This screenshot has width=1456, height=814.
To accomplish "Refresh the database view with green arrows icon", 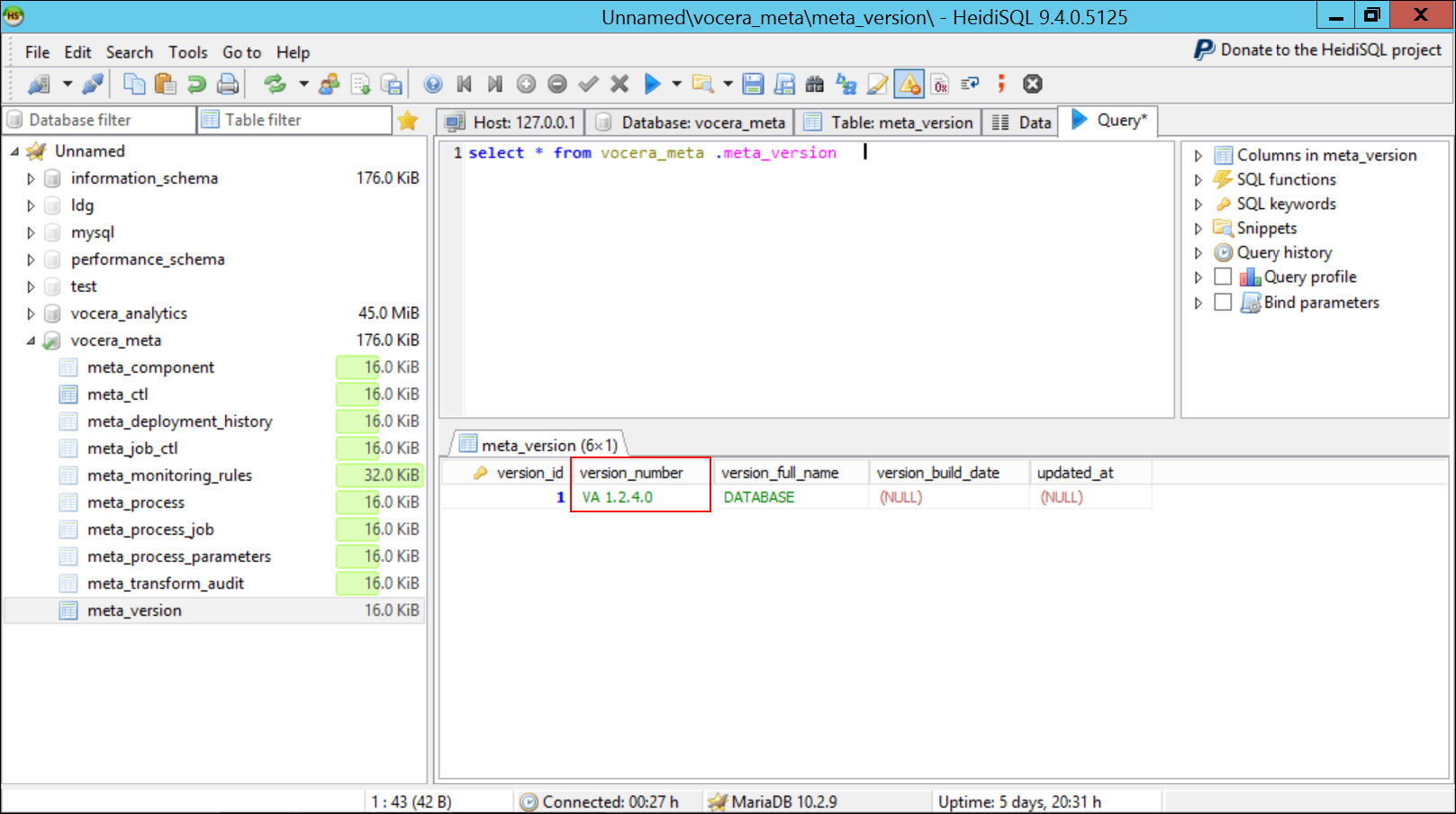I will (273, 83).
